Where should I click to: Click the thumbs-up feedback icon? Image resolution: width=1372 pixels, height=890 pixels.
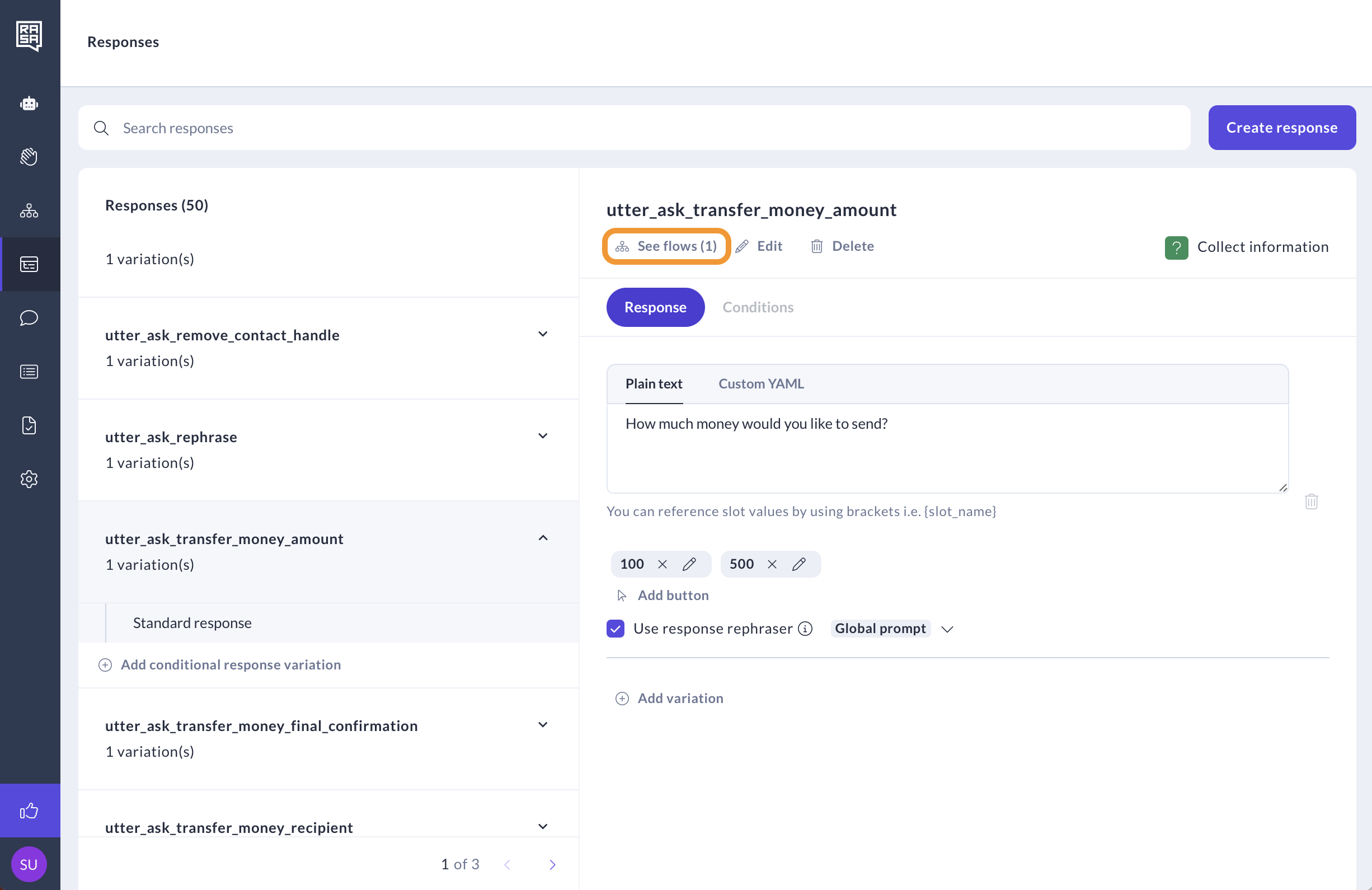point(29,811)
